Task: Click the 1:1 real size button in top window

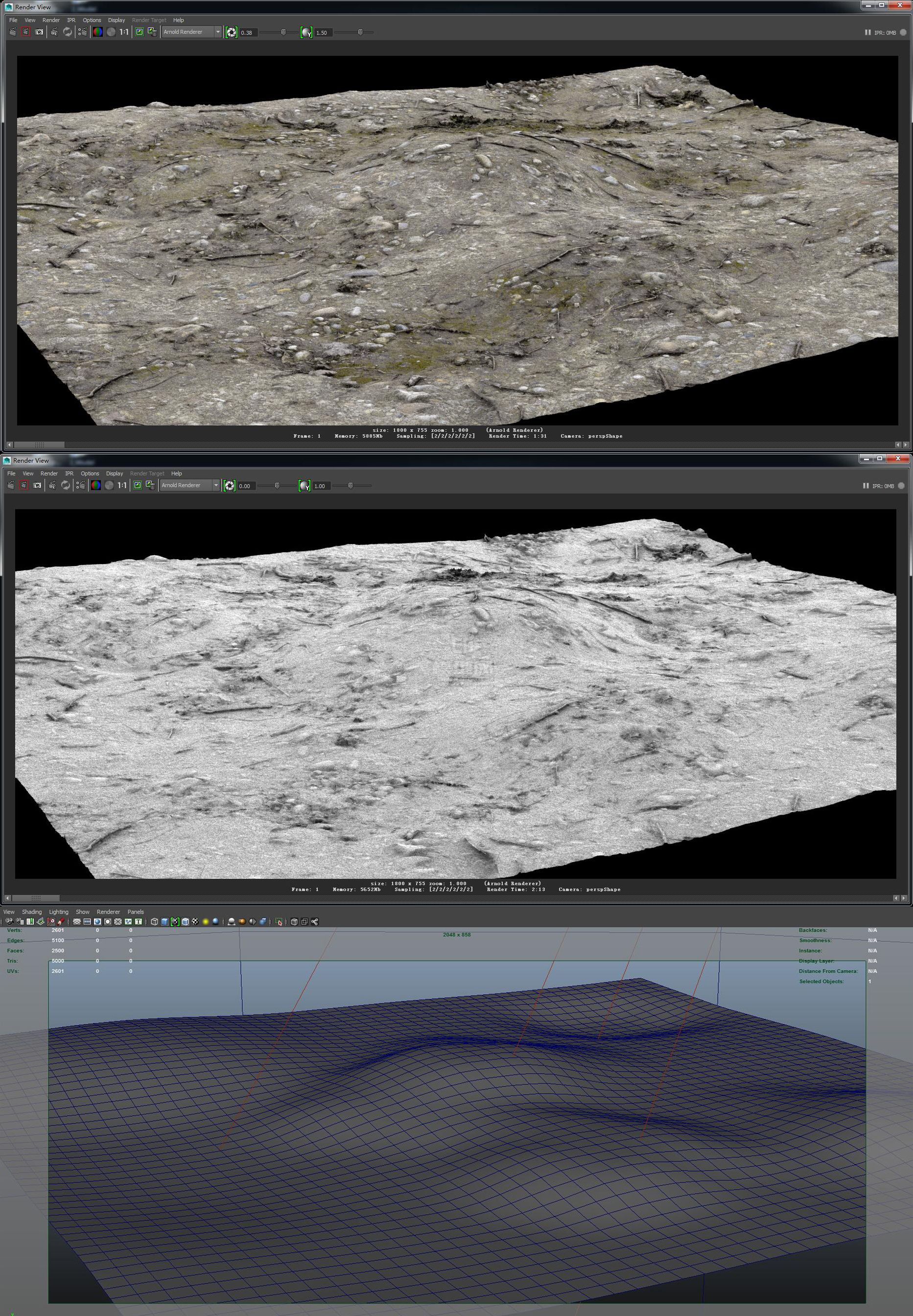Action: pyautogui.click(x=123, y=32)
